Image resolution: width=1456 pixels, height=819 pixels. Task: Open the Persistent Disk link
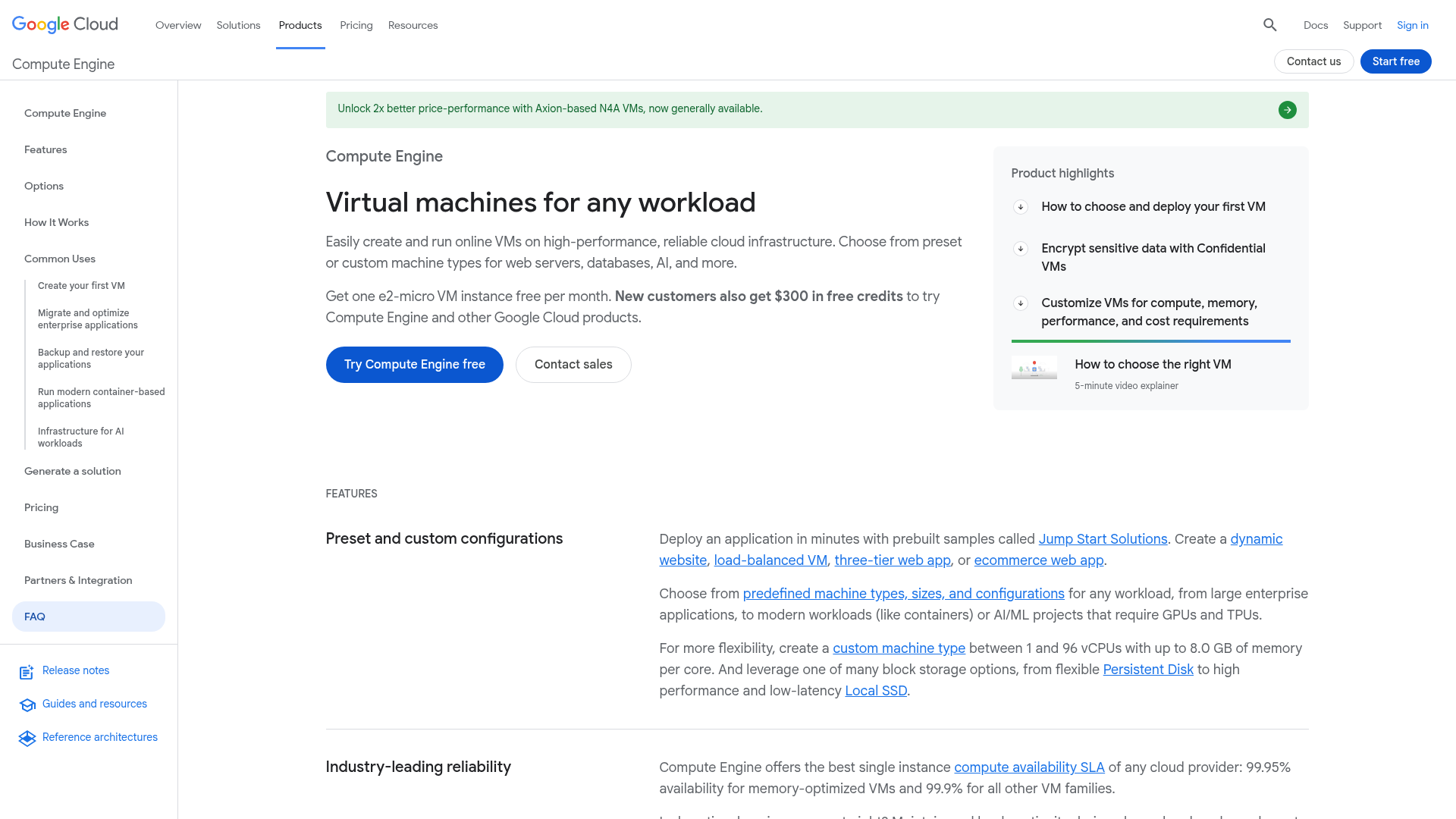[x=1148, y=670]
